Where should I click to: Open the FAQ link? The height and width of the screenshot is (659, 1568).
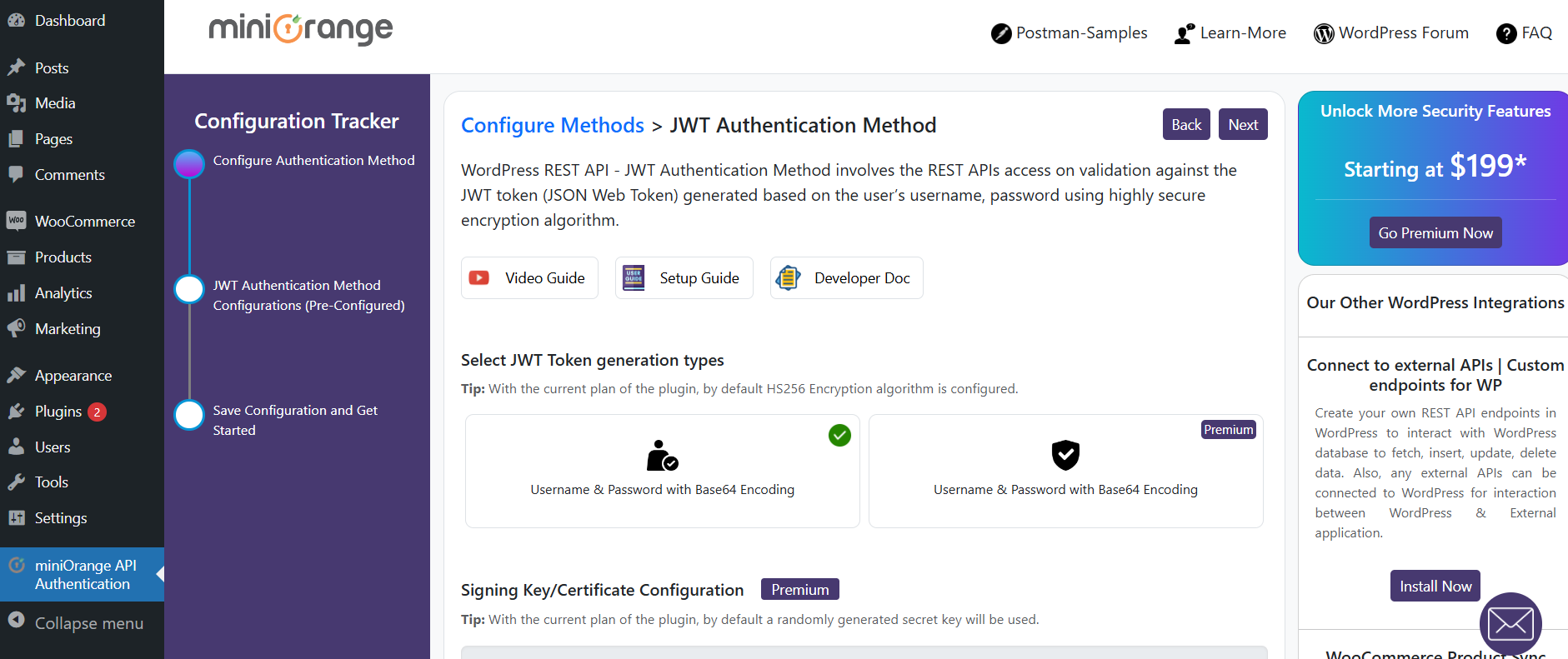(1525, 33)
